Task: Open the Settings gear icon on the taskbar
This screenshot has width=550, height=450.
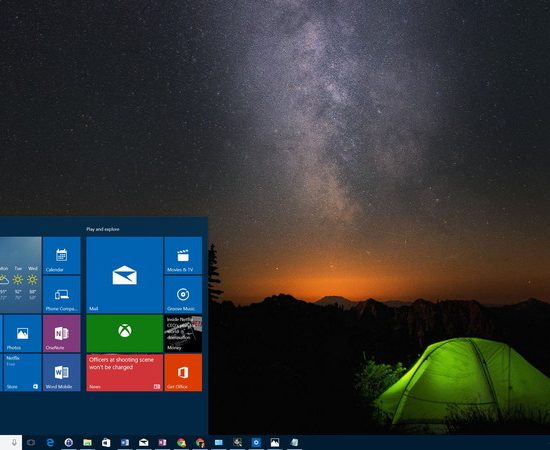Action: click(x=256, y=443)
